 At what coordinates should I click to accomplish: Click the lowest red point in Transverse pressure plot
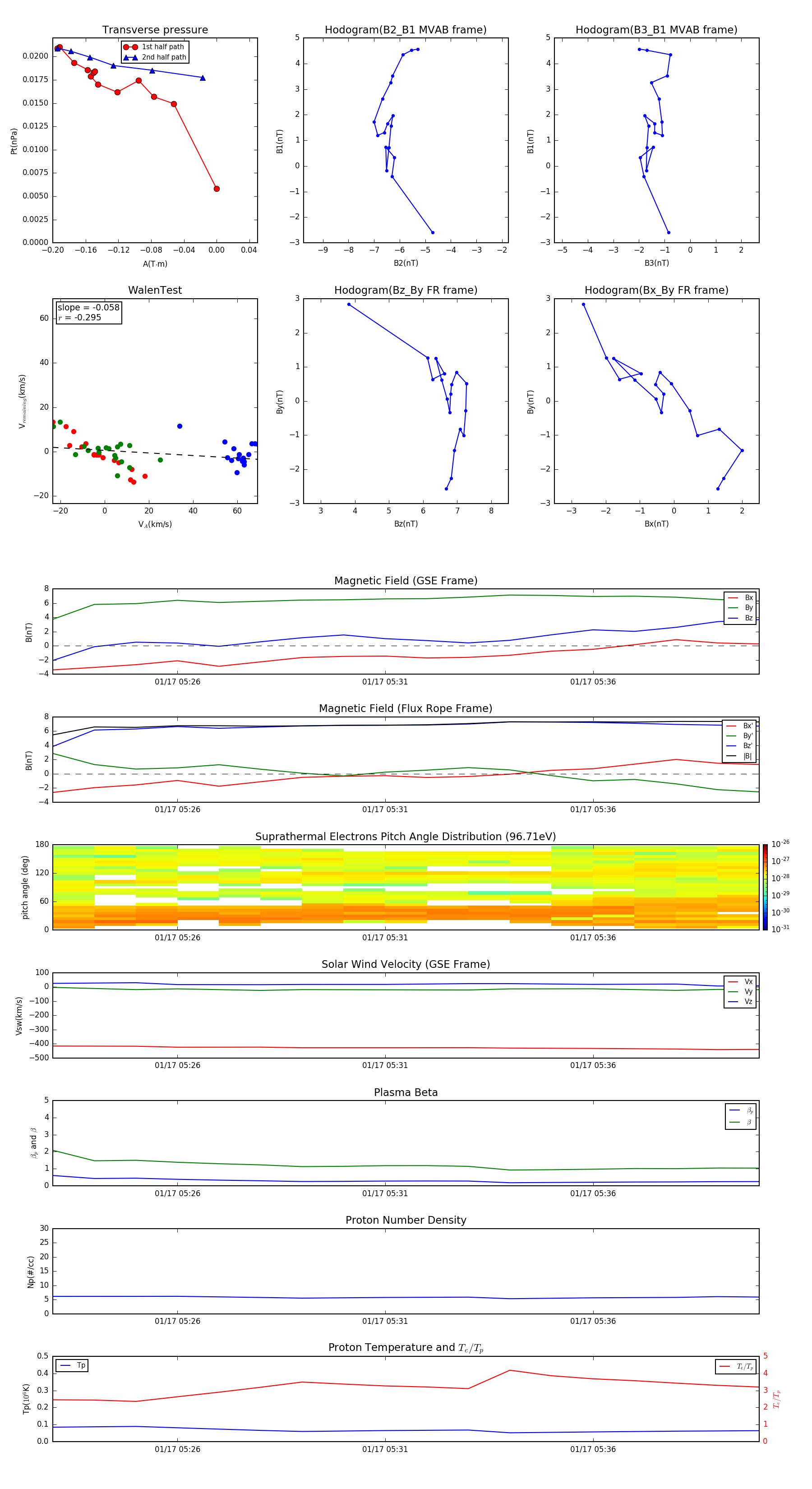coord(217,189)
